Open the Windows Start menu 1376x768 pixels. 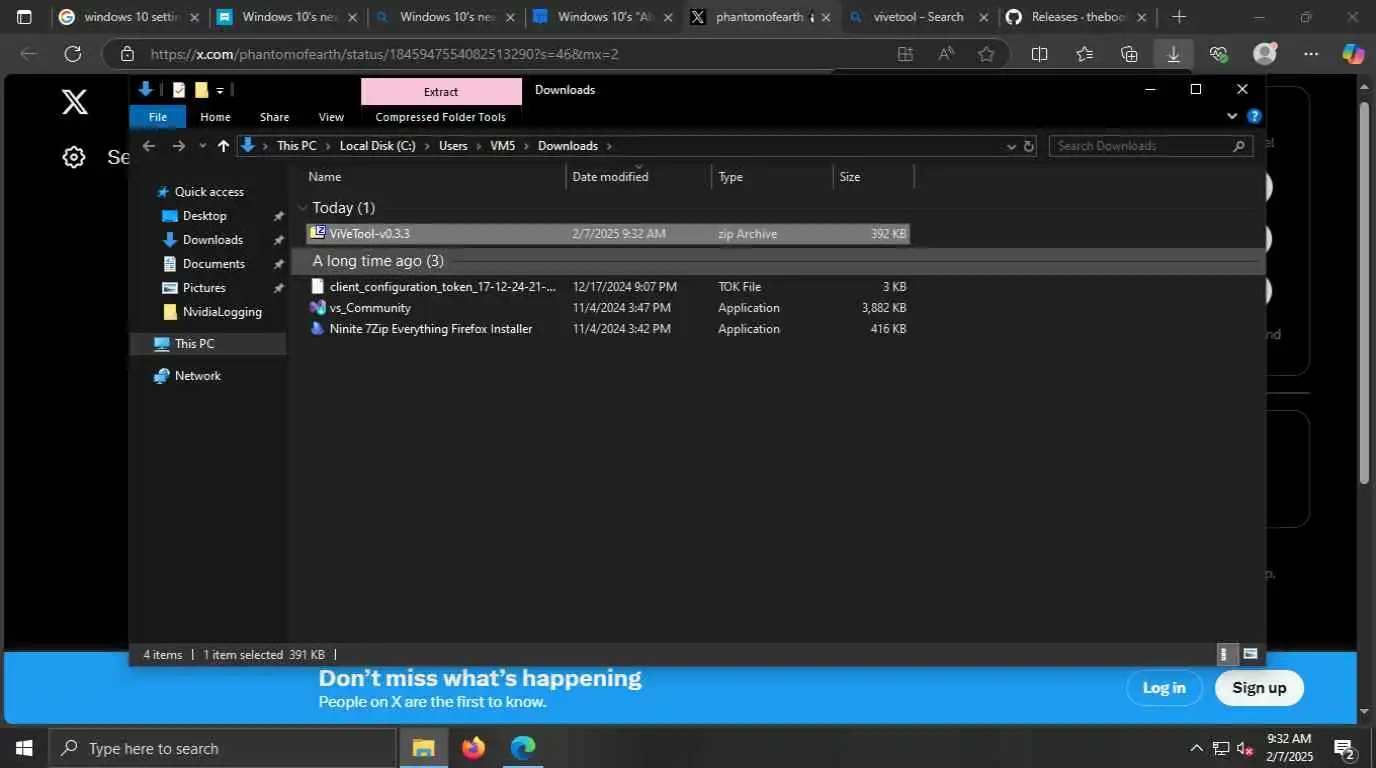coord(24,748)
